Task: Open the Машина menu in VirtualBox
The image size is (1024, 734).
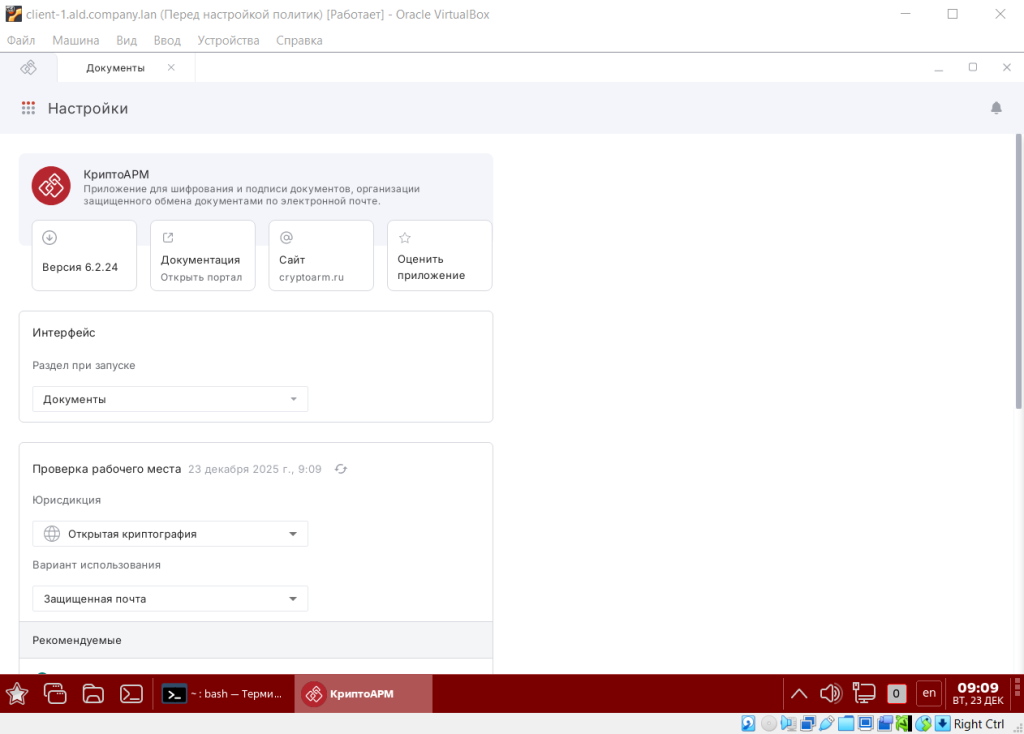Action: 76,41
